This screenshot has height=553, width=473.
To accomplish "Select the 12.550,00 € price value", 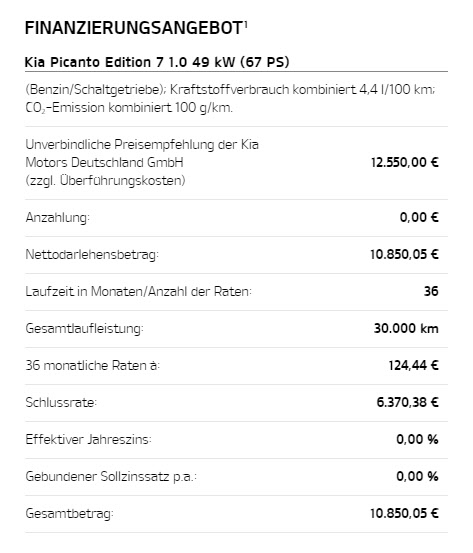I will coord(405,163).
